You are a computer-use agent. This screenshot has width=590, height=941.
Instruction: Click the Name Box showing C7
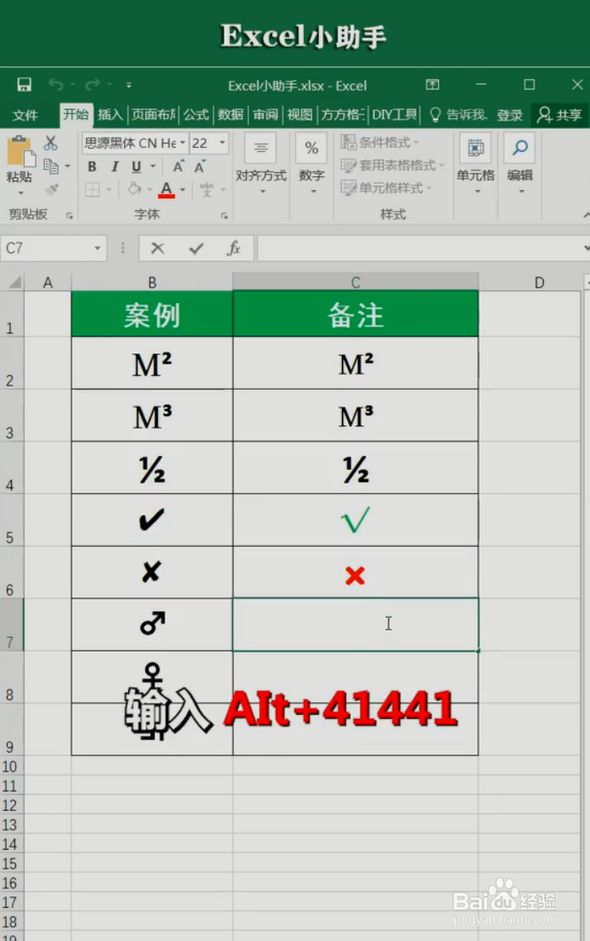point(53,248)
